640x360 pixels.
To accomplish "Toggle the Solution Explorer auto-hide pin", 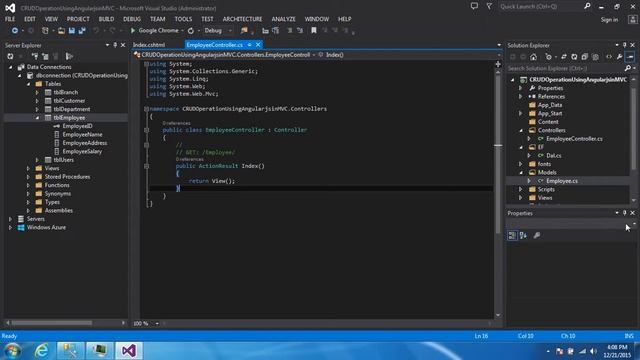I will tap(624, 45).
